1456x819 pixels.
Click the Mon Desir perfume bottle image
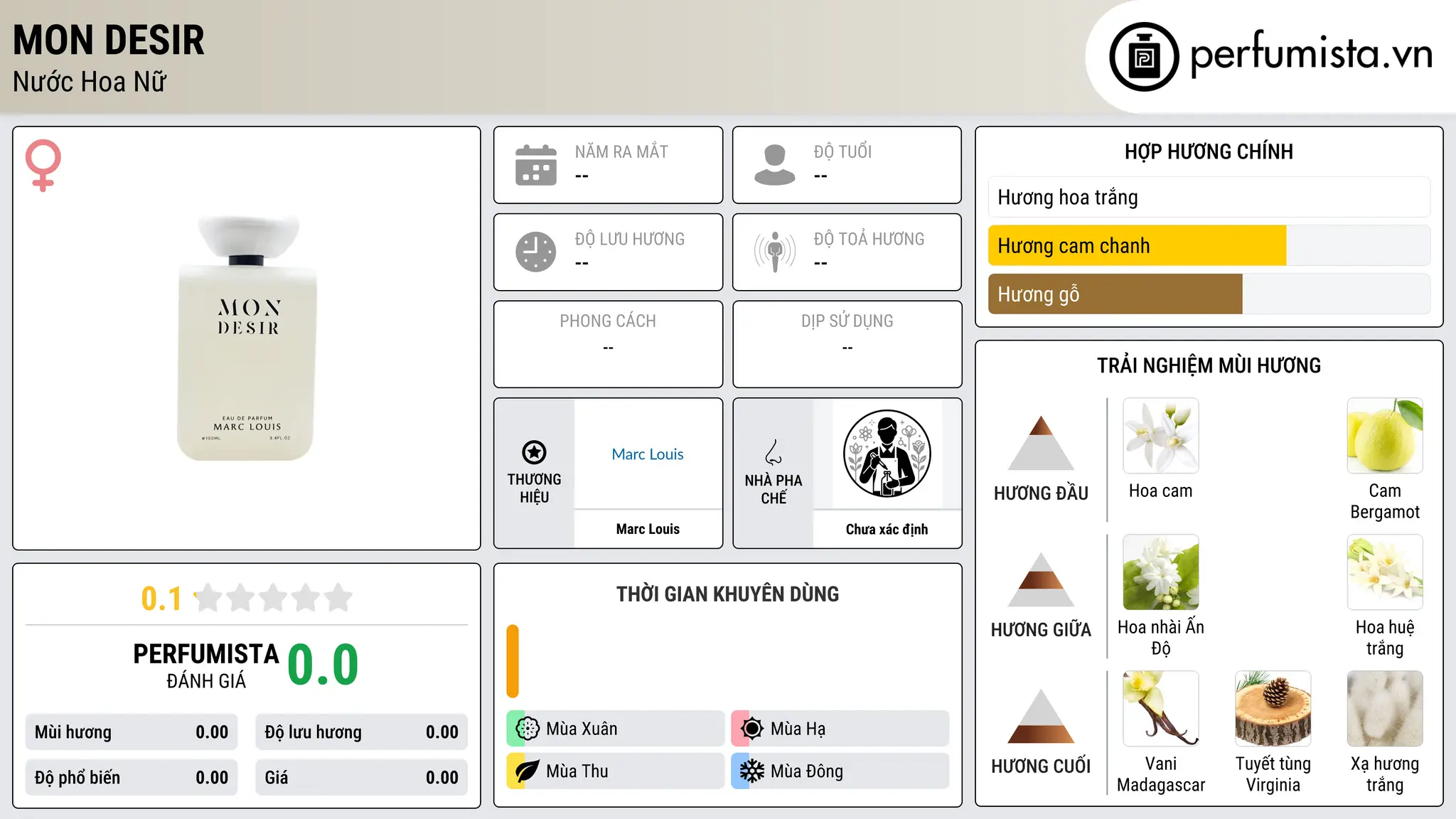(247, 338)
